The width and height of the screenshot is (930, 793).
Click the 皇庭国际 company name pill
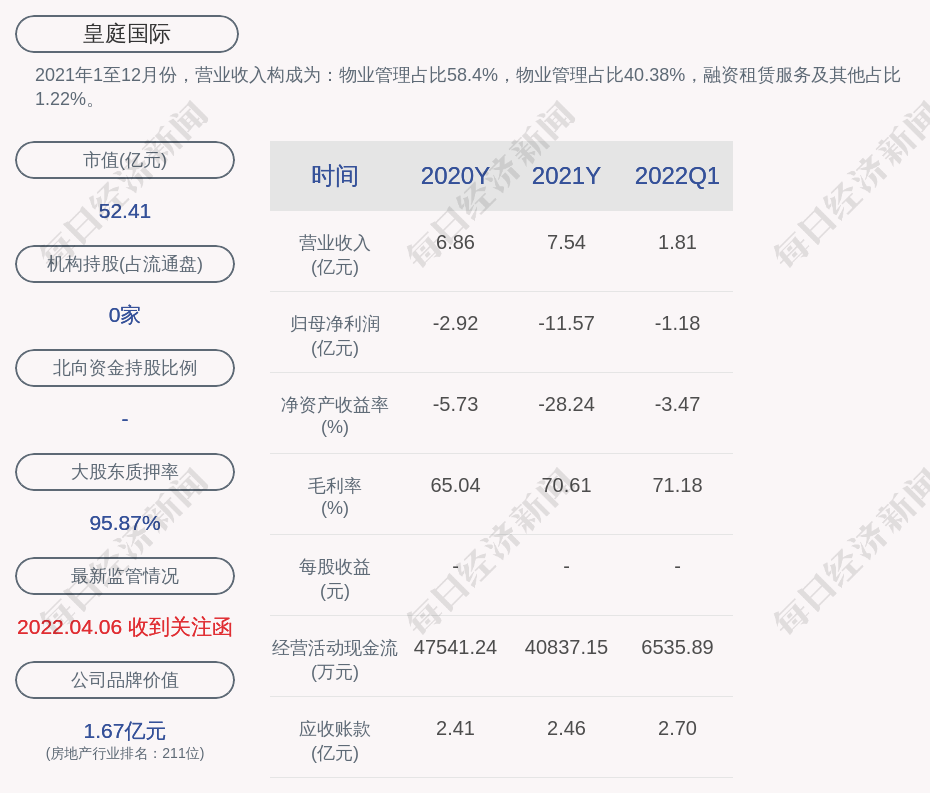click(127, 34)
